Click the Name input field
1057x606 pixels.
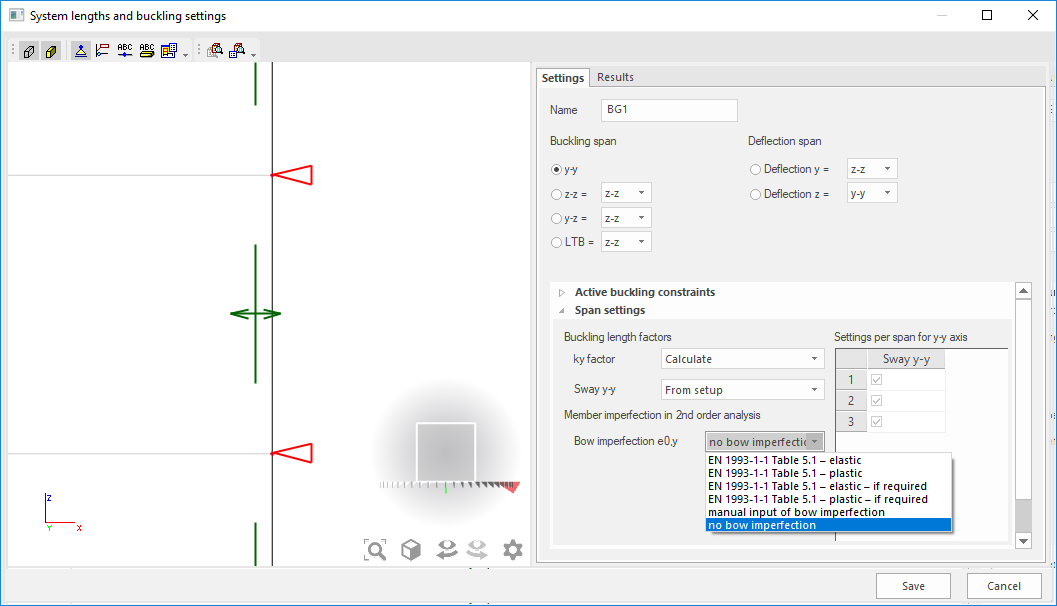tap(669, 110)
